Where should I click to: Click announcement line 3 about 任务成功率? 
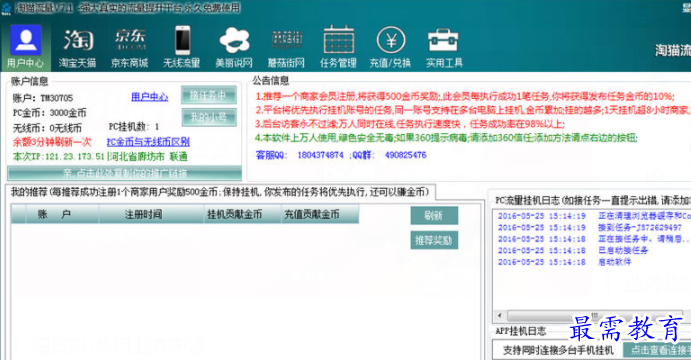(410, 124)
